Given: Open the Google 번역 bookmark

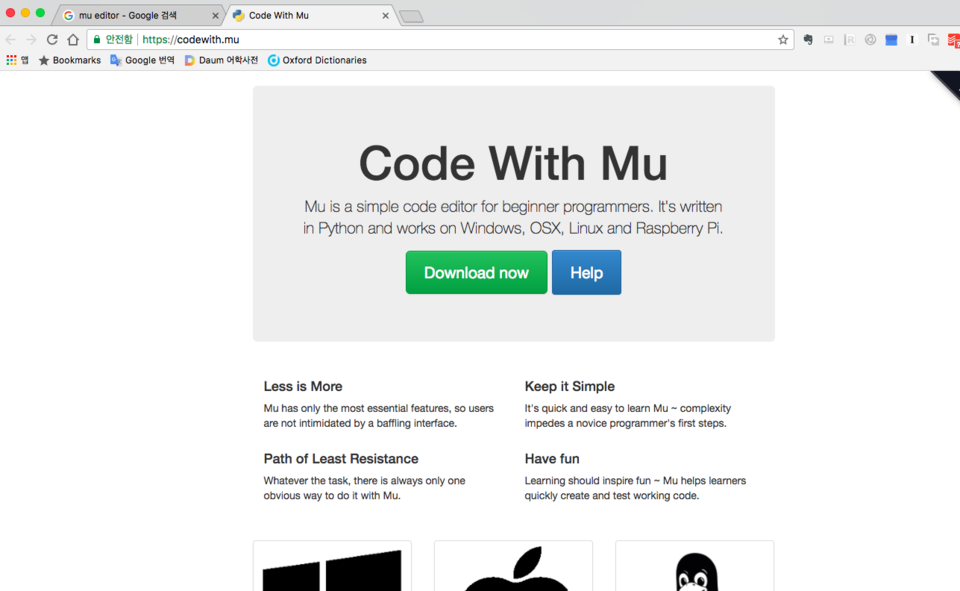Looking at the screenshot, I should (x=142, y=60).
